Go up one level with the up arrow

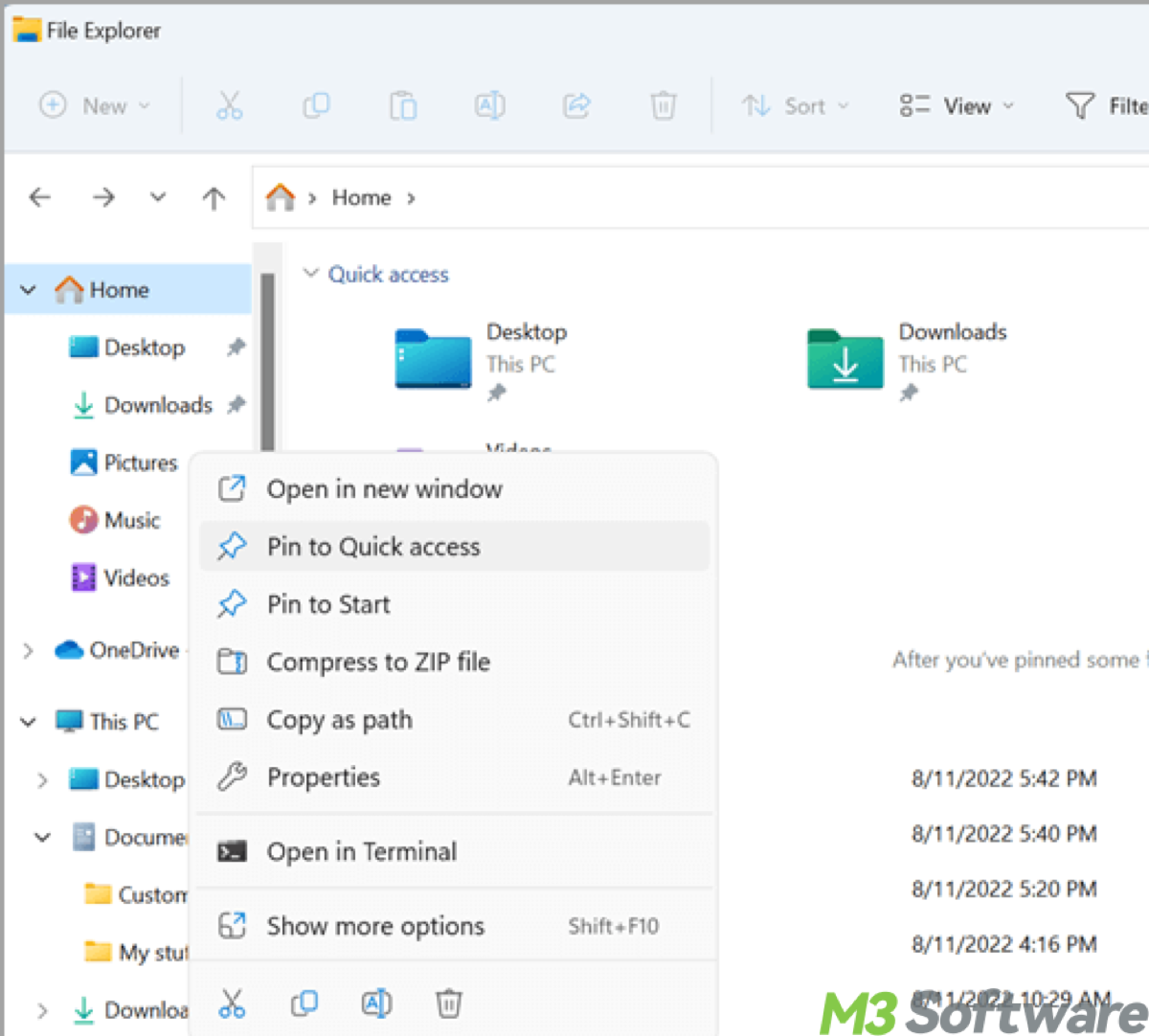point(214,198)
